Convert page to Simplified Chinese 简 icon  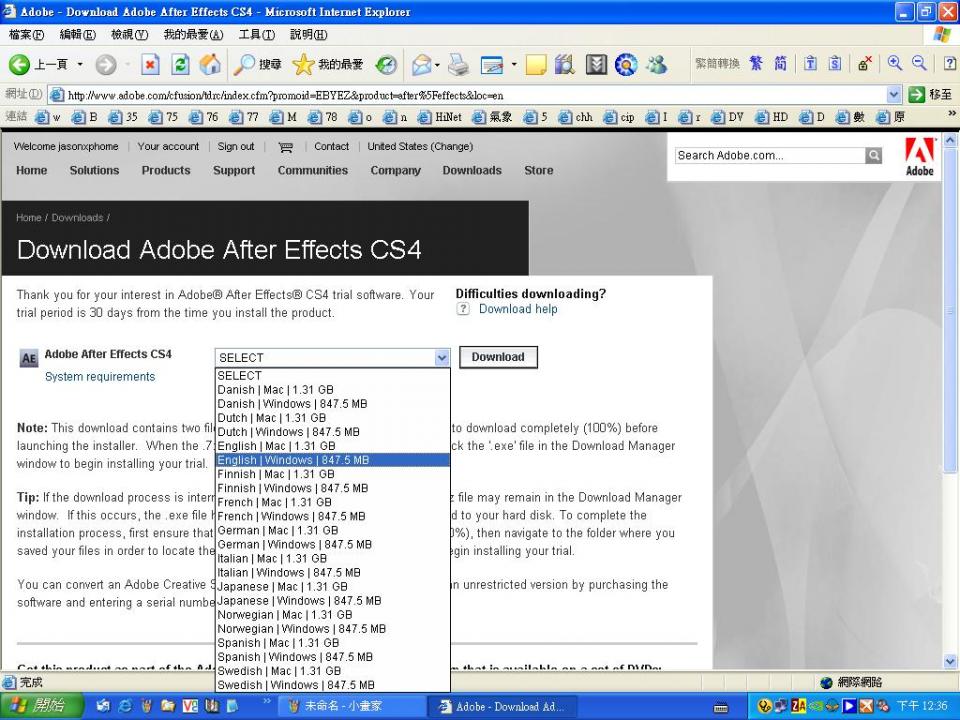pos(780,63)
